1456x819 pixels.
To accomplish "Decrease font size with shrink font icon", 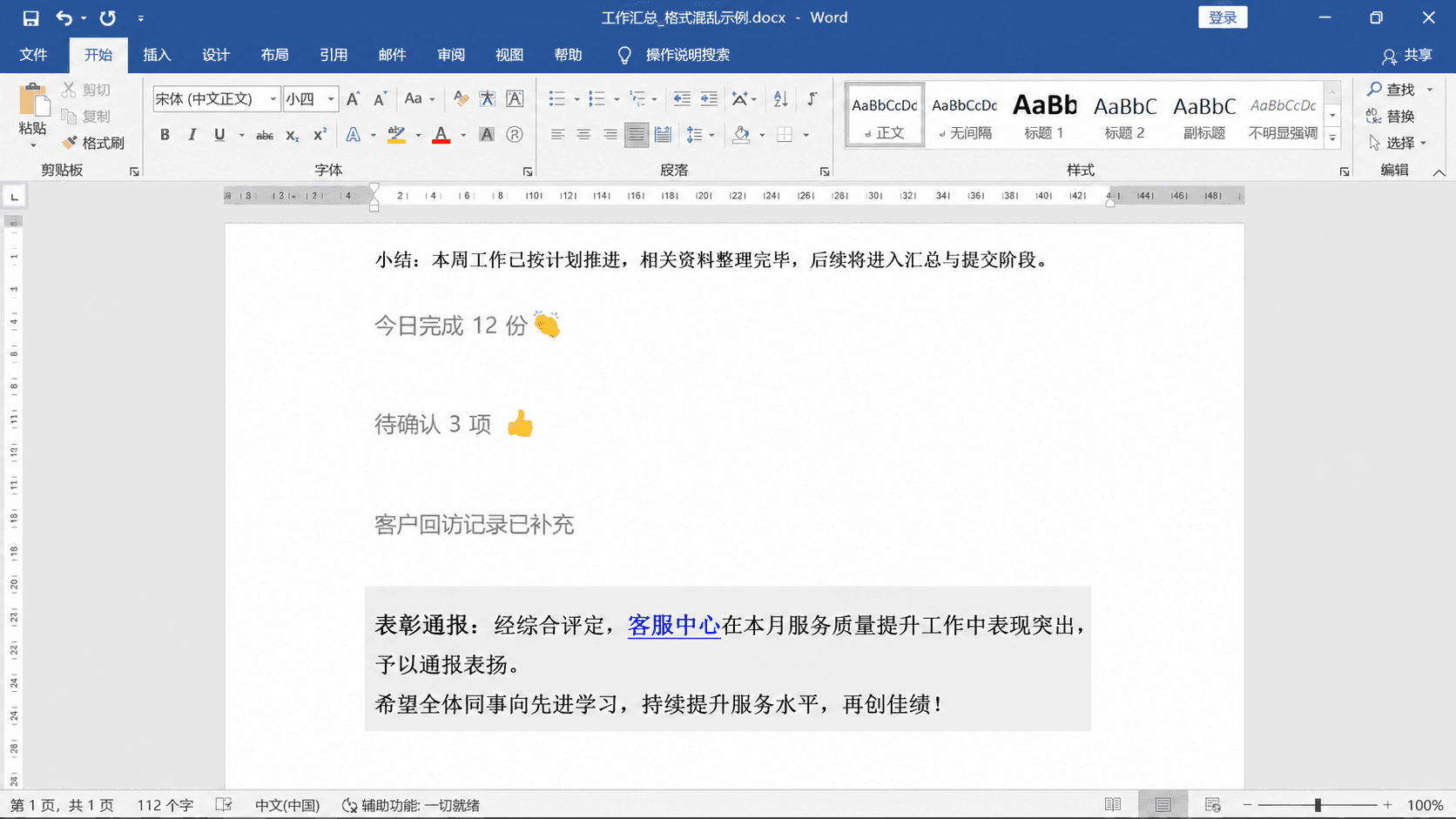I will pos(380,98).
